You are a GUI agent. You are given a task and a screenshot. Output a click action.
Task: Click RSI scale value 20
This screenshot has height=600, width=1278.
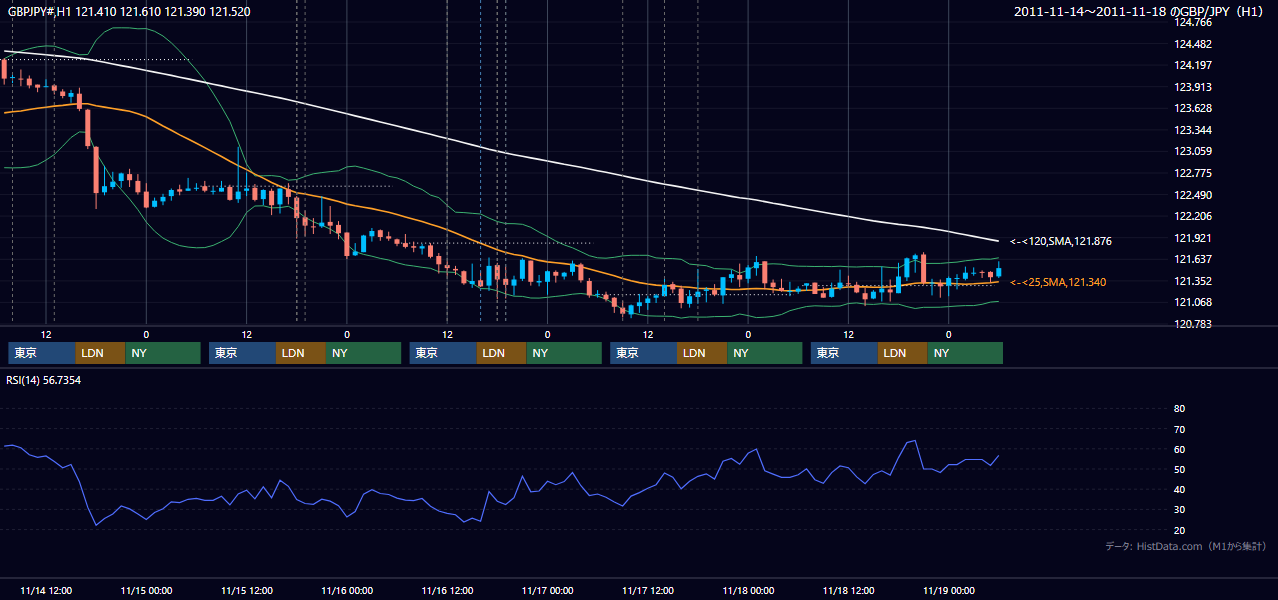click(1179, 530)
